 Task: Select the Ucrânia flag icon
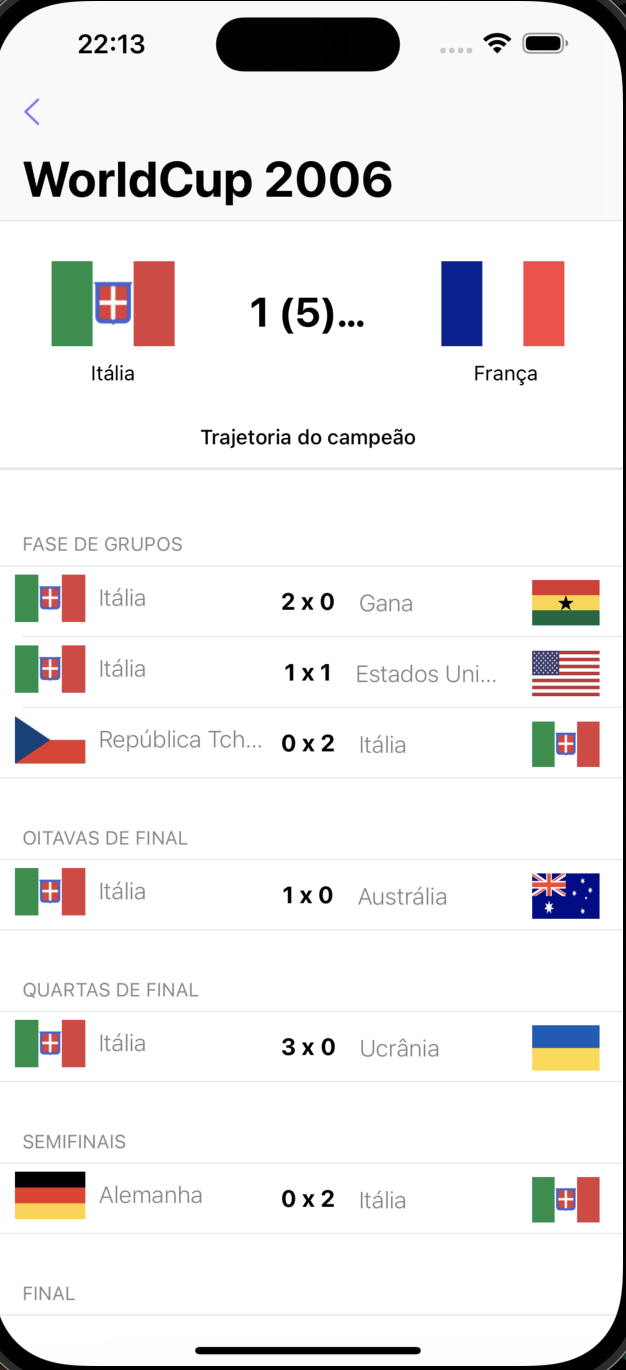coord(565,1048)
